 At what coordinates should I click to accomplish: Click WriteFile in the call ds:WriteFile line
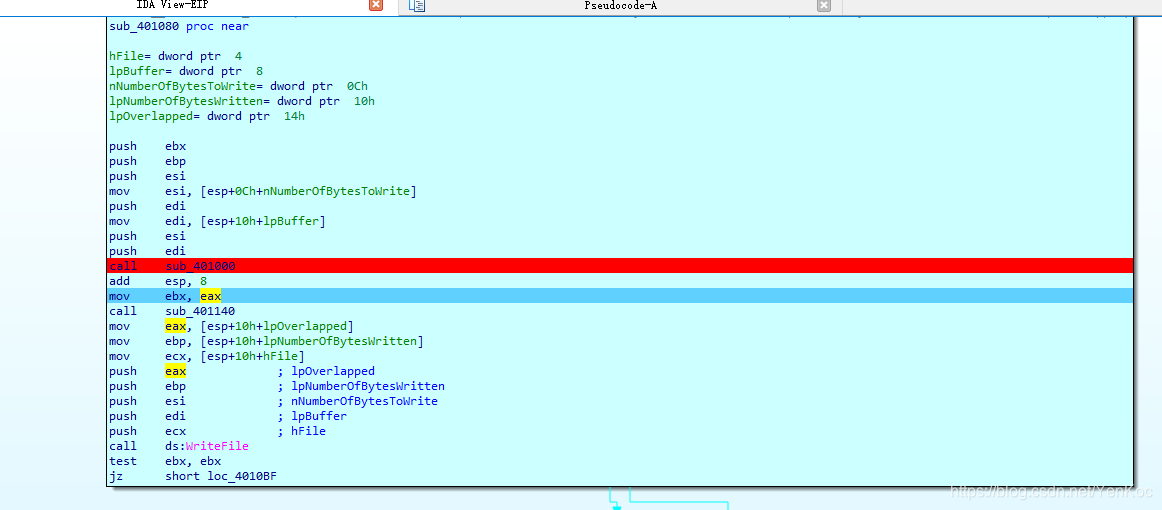217,446
